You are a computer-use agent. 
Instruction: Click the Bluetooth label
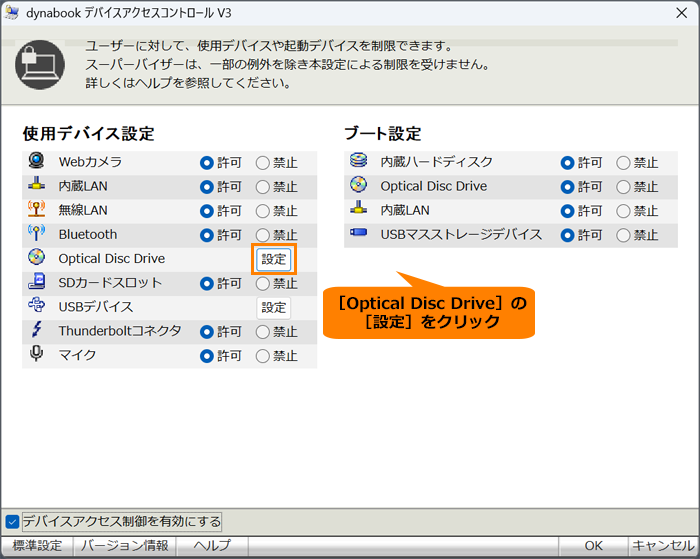tap(88, 234)
